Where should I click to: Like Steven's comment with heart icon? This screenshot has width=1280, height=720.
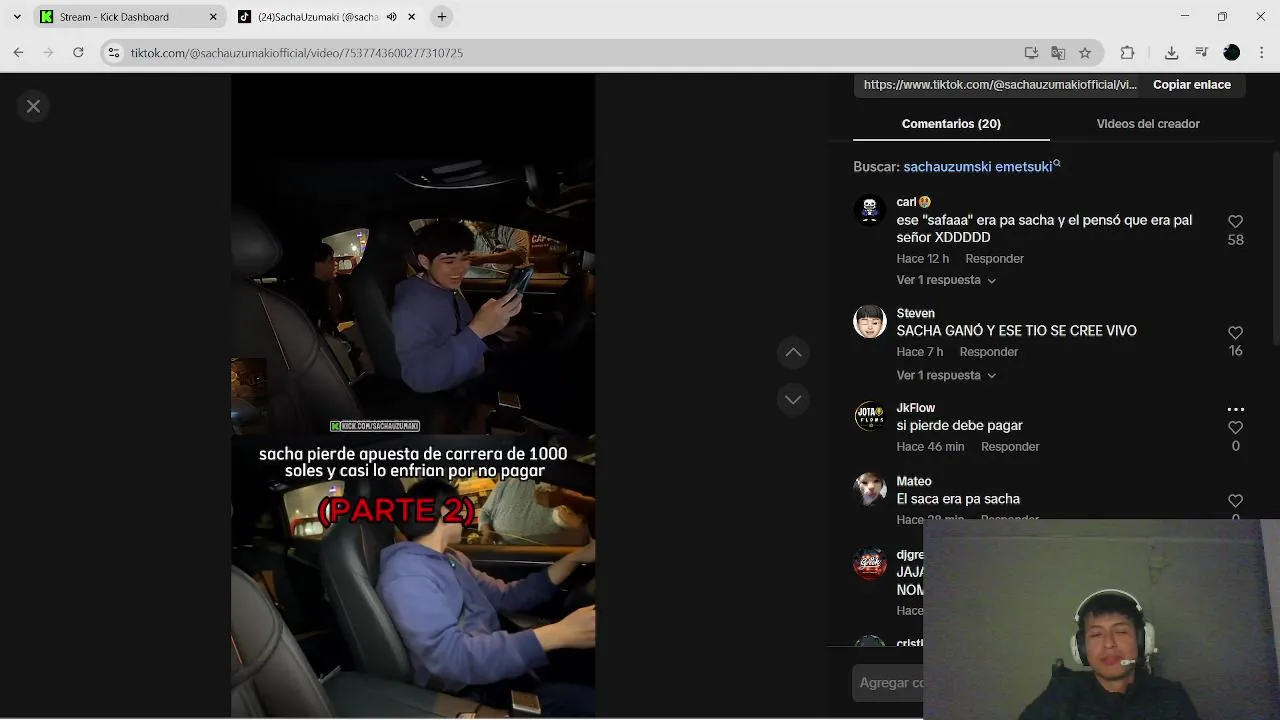coord(1235,333)
